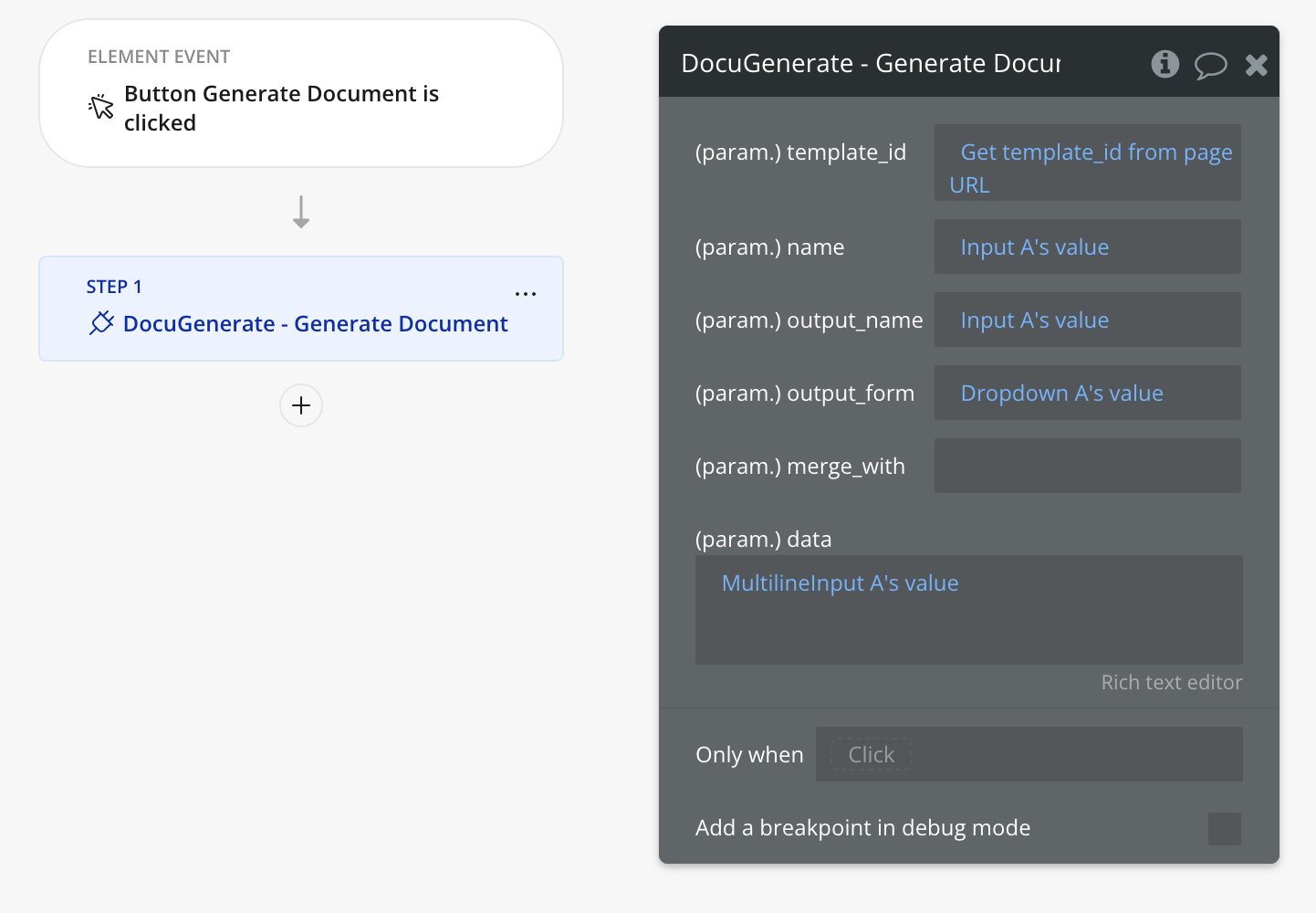The height and width of the screenshot is (913, 1316).
Task: Edit the Dropdown A's value expression
Action: click(x=1088, y=393)
